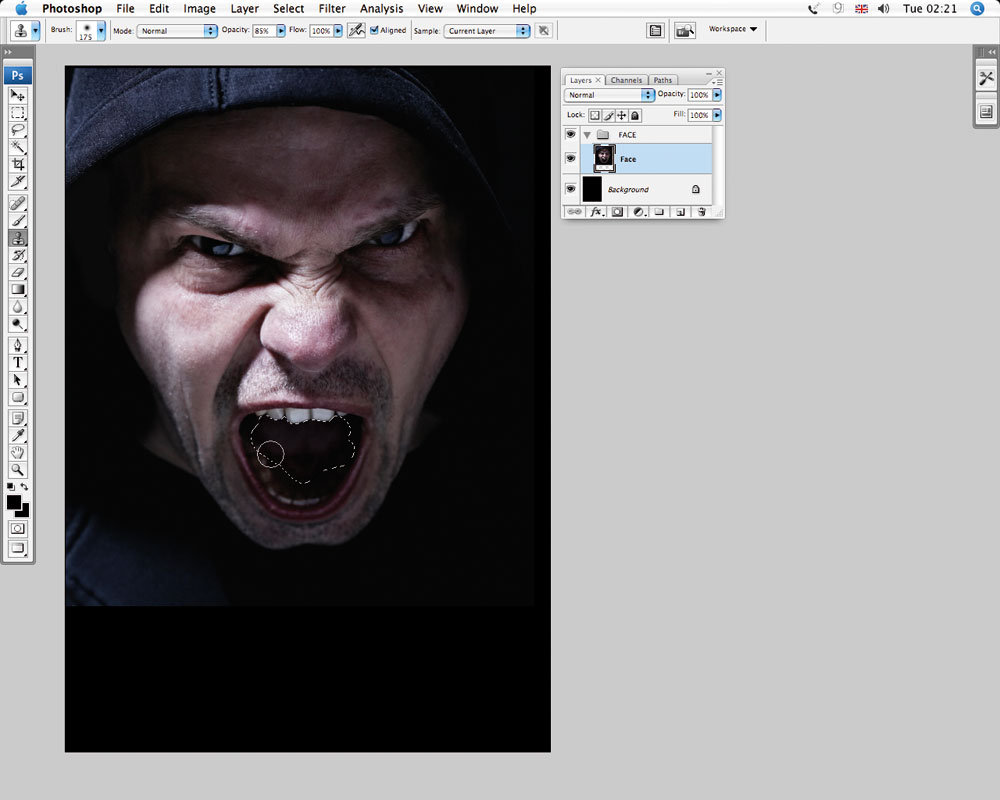Toggle visibility of the FACE group
The image size is (1000, 800).
pyautogui.click(x=571, y=134)
